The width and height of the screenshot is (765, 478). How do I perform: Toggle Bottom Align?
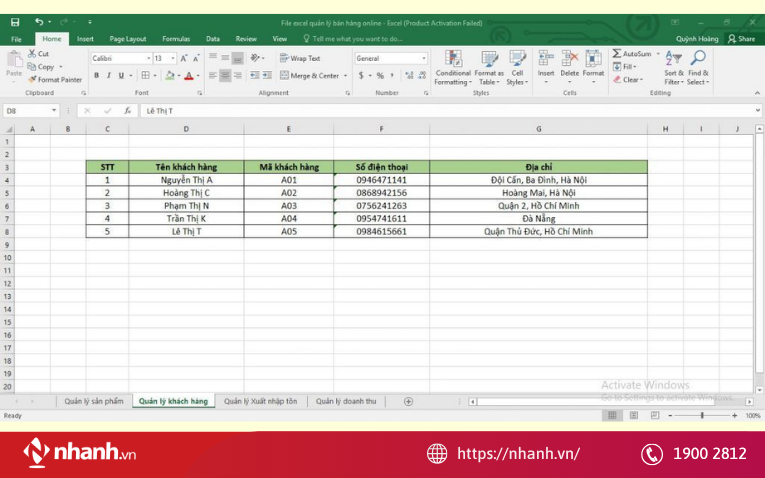238,58
